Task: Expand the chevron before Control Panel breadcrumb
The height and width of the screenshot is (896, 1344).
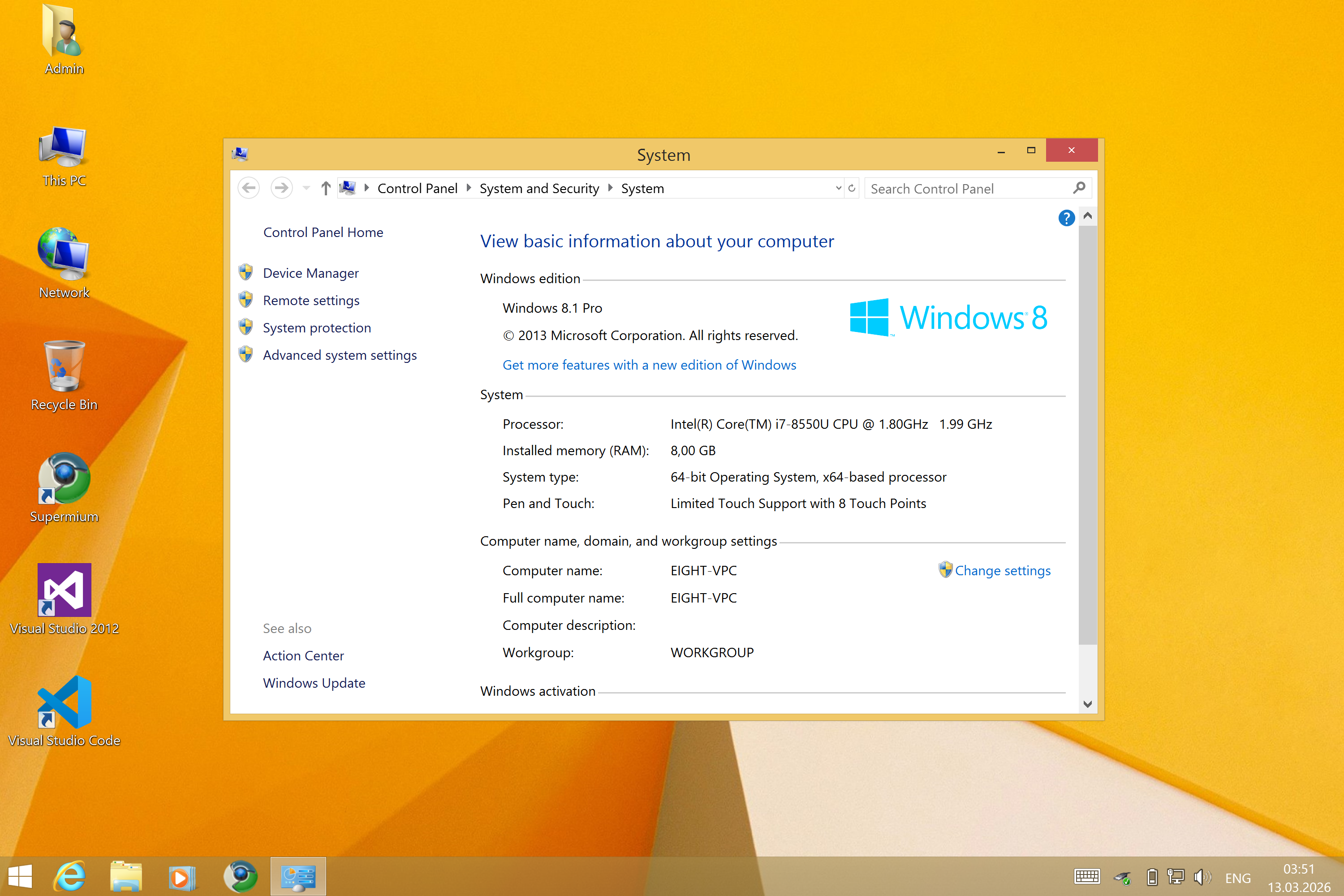Action: [366, 188]
